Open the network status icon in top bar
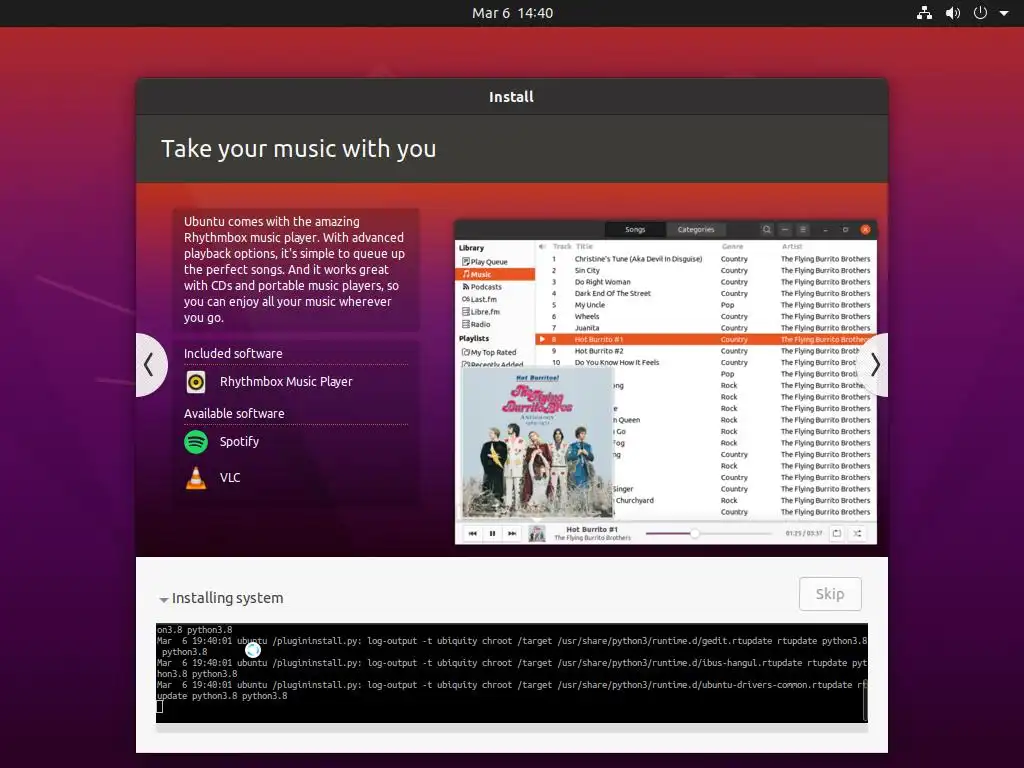 coord(924,13)
